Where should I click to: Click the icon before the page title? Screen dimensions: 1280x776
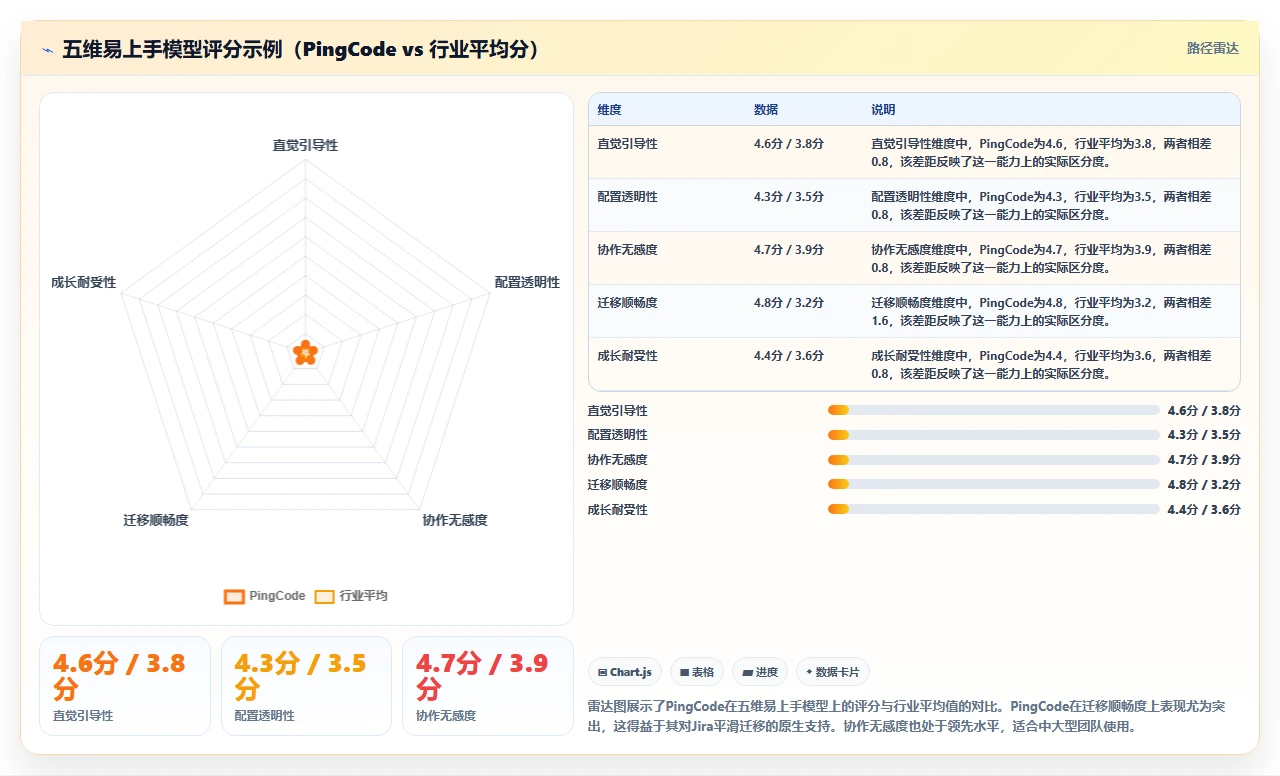coord(47,49)
